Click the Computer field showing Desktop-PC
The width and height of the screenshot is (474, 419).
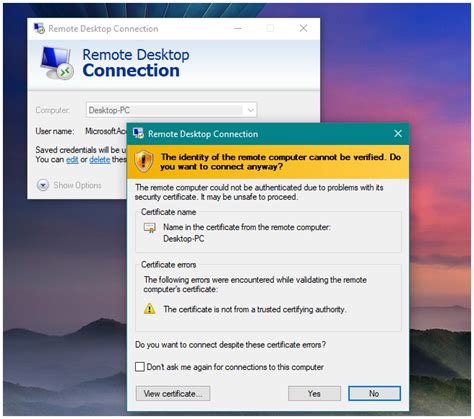[x=171, y=110]
